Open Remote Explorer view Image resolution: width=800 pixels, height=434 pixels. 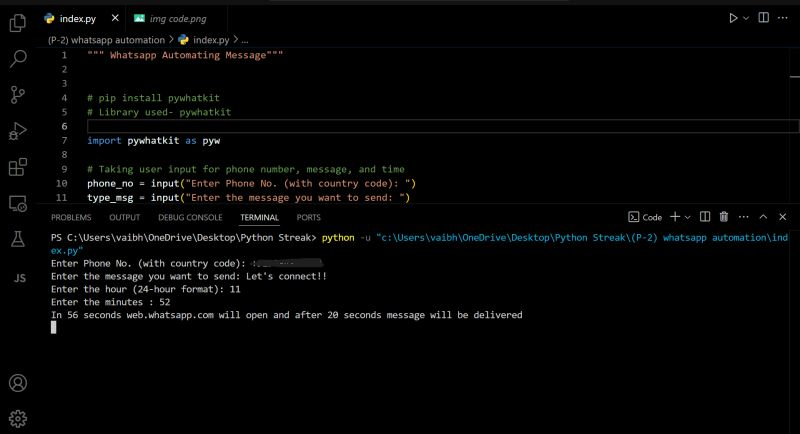(x=18, y=203)
